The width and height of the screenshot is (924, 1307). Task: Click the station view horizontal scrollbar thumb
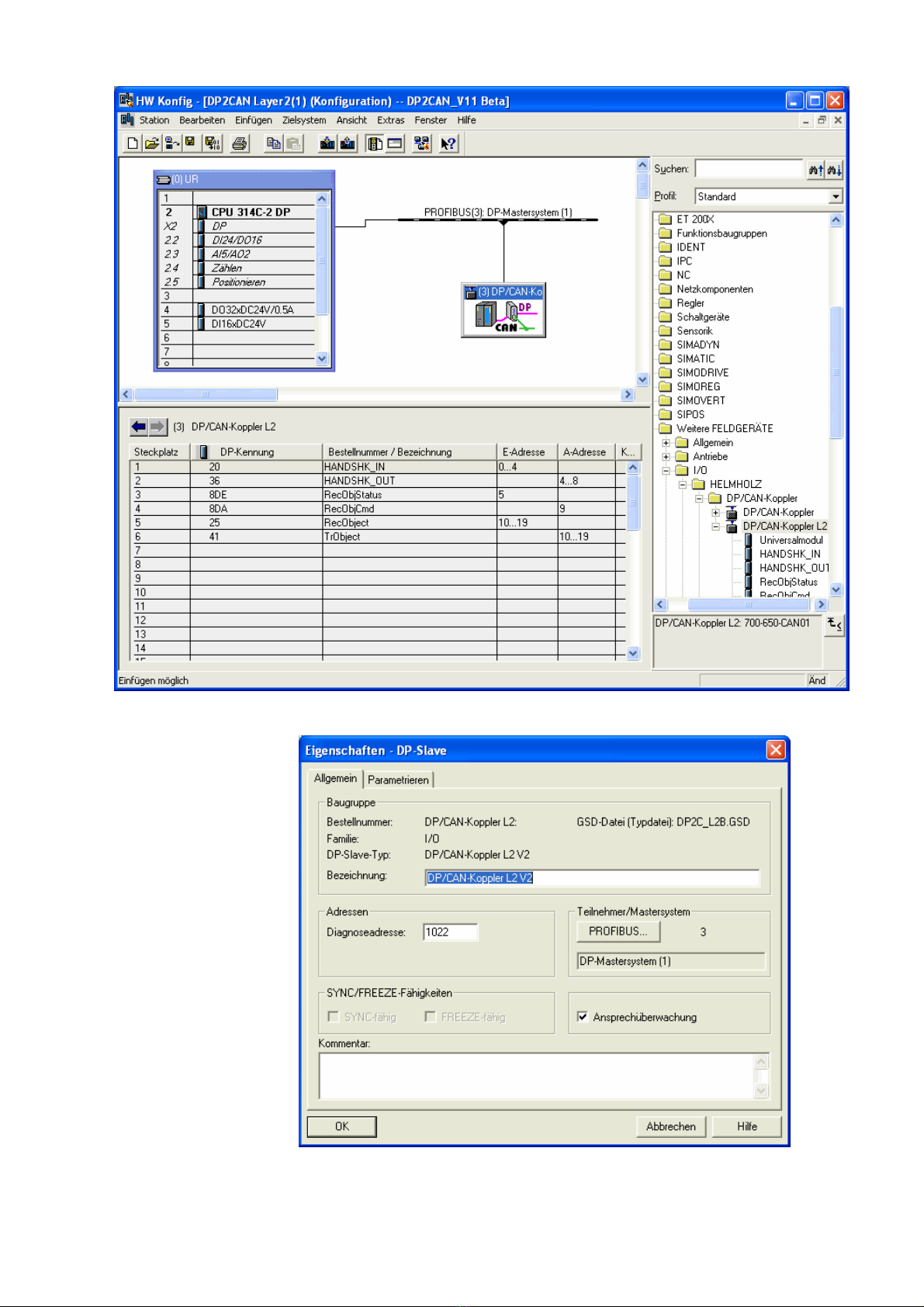(206, 395)
